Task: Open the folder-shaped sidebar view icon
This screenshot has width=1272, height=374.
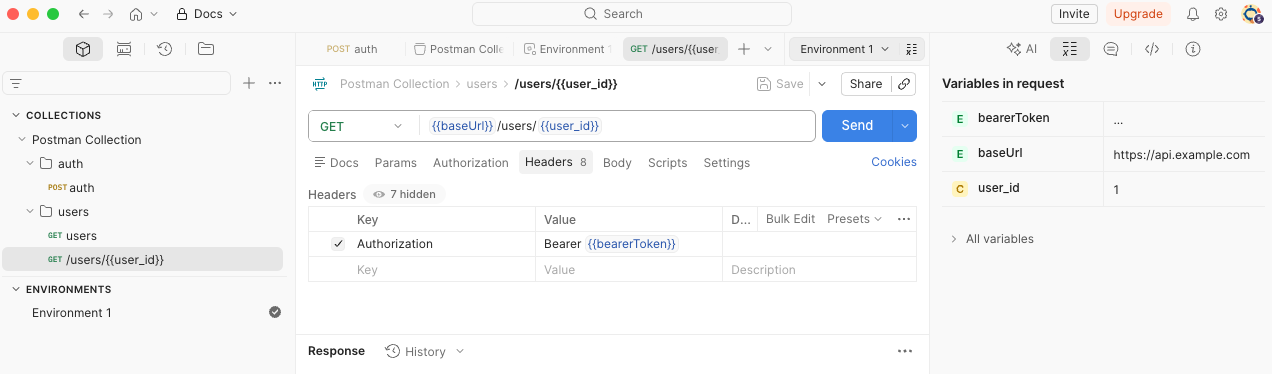Action: tap(206, 48)
